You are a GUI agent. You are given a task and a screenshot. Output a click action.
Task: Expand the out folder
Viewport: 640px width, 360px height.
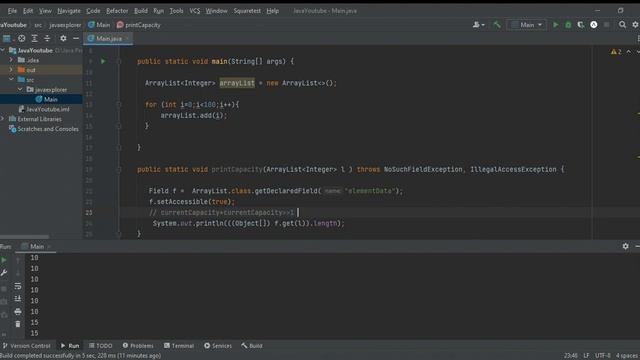point(11,70)
